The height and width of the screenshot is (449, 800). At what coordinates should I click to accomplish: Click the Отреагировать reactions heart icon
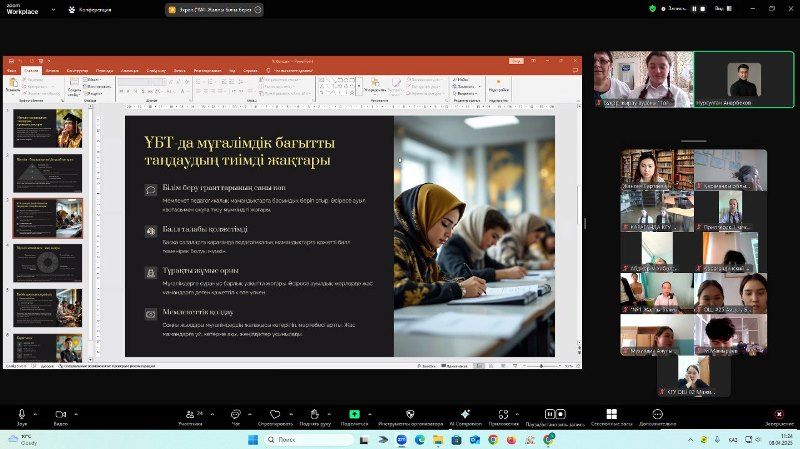[275, 414]
